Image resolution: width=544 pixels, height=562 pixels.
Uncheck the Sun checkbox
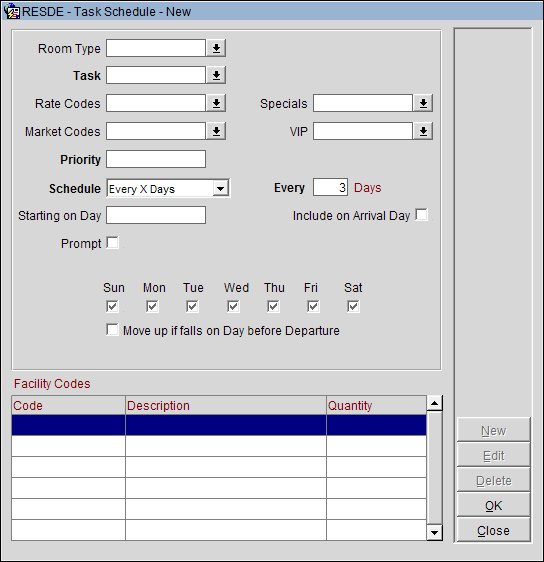point(112,306)
